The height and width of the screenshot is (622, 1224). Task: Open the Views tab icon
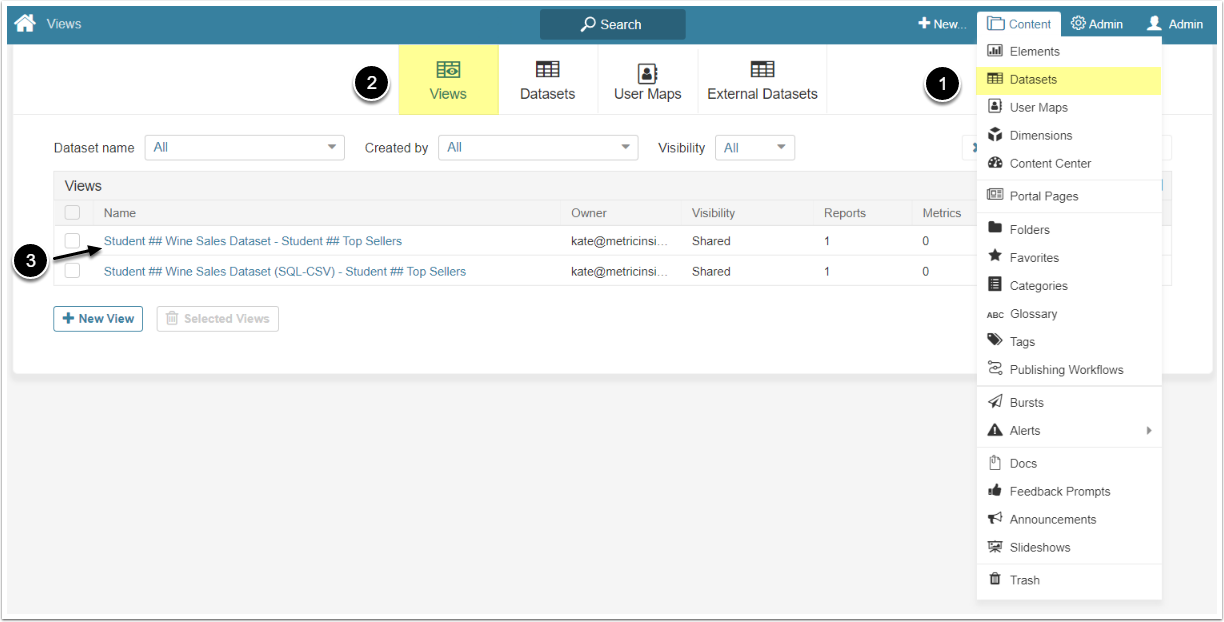[x=448, y=70]
